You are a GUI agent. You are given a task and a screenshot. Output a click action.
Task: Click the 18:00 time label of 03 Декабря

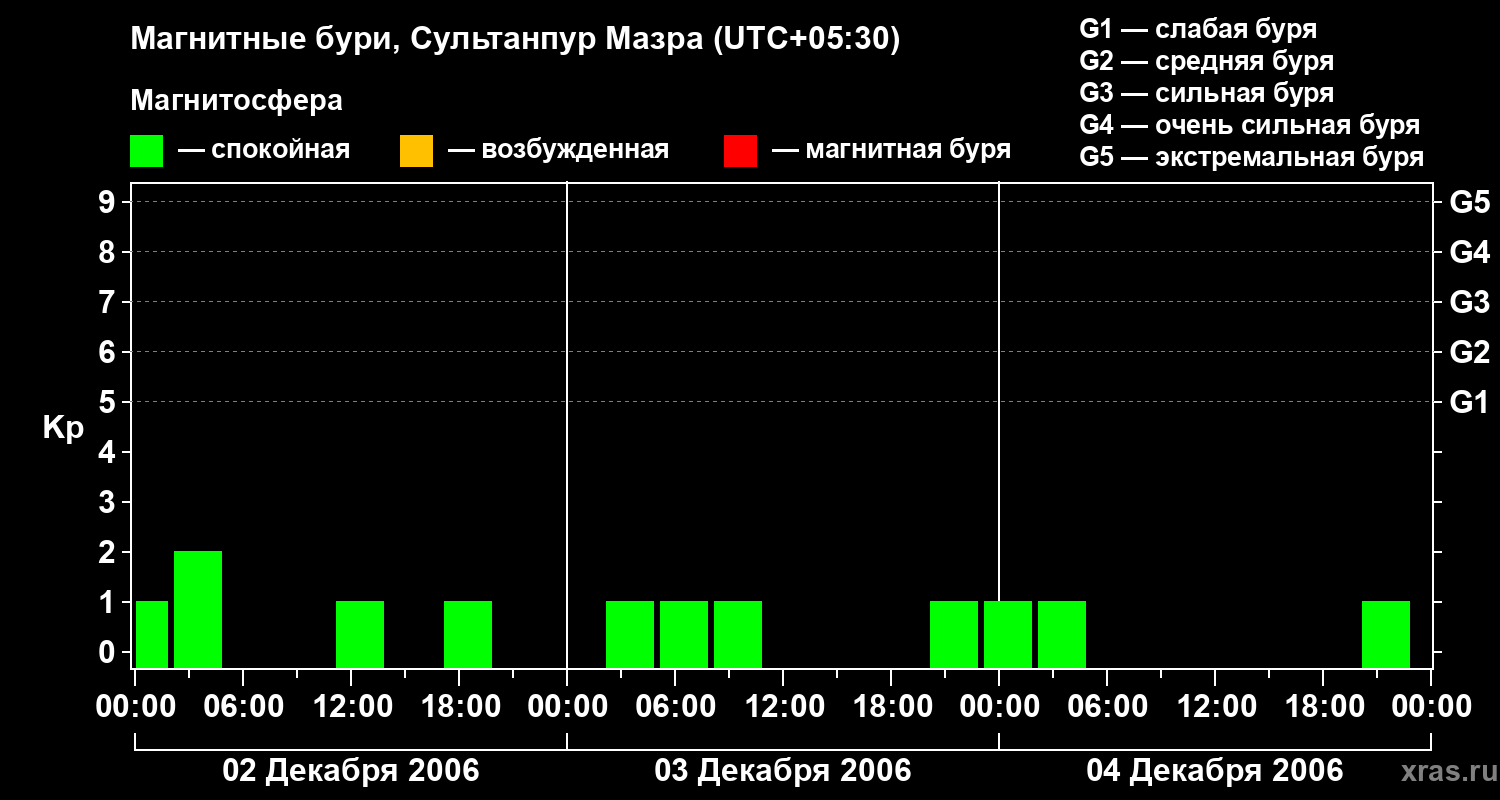[891, 706]
